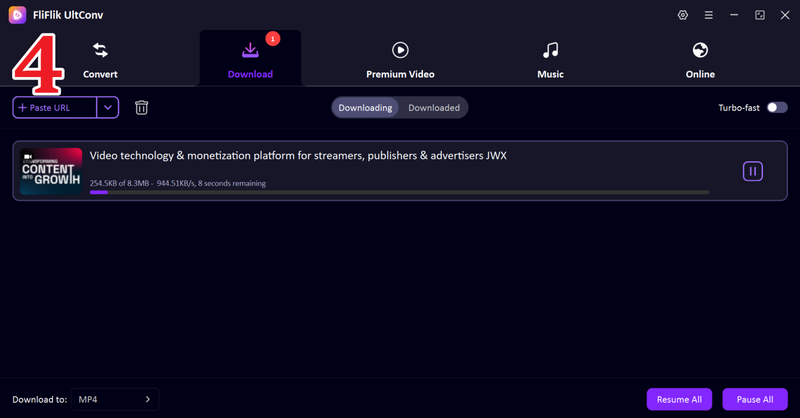Open the MP4 format selector
The image size is (800, 418).
(115, 399)
